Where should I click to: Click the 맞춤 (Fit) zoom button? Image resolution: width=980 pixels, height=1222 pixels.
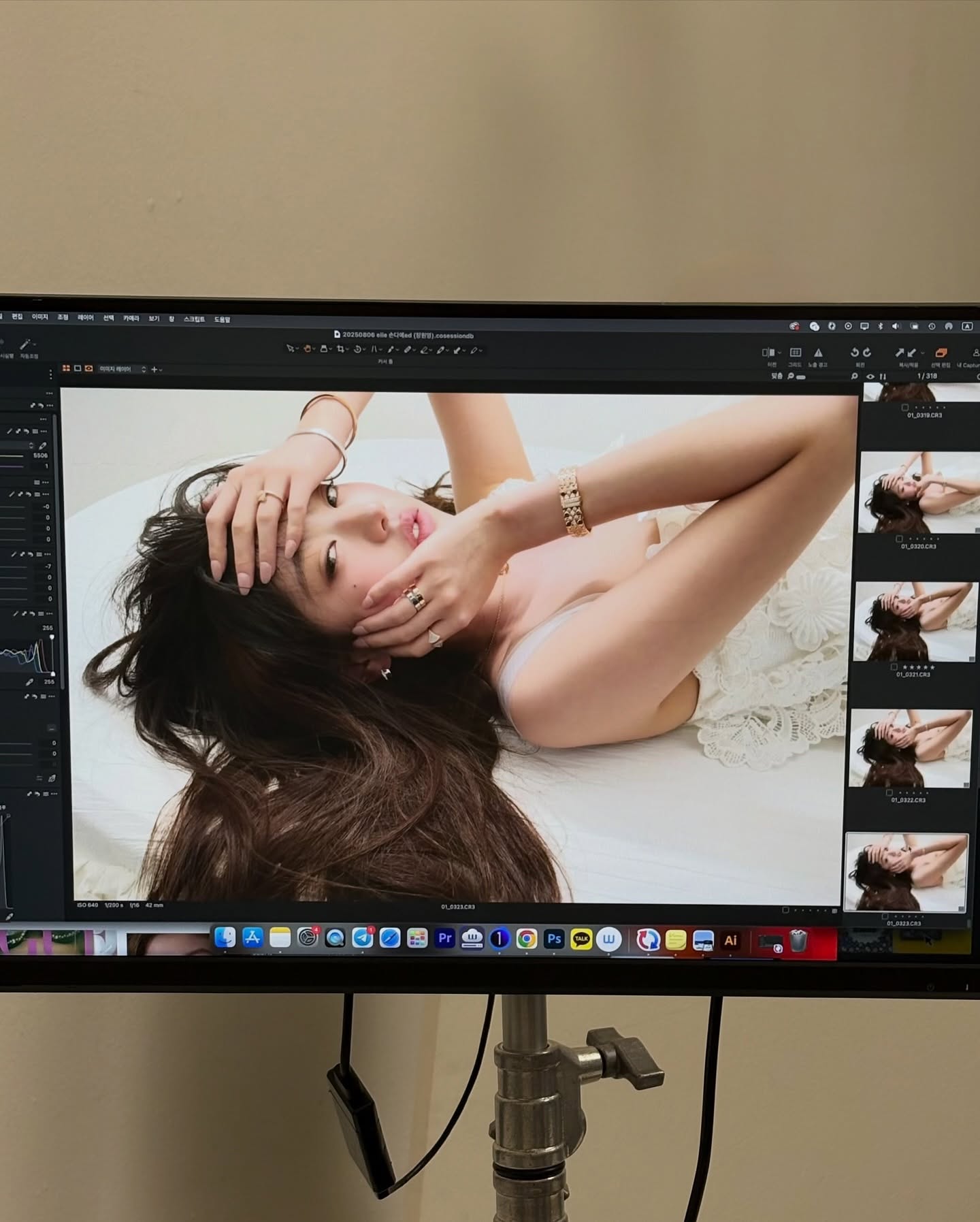click(x=777, y=376)
